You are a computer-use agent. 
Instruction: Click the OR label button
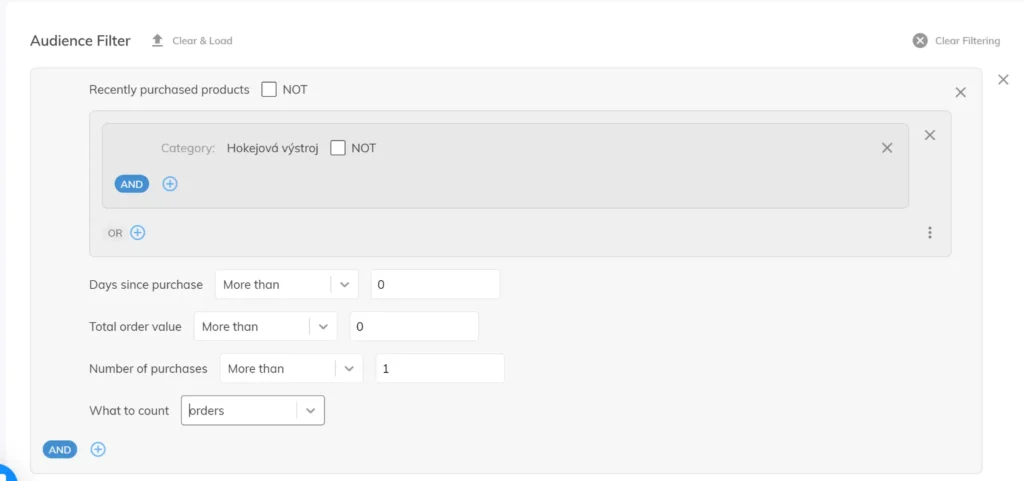coord(115,233)
